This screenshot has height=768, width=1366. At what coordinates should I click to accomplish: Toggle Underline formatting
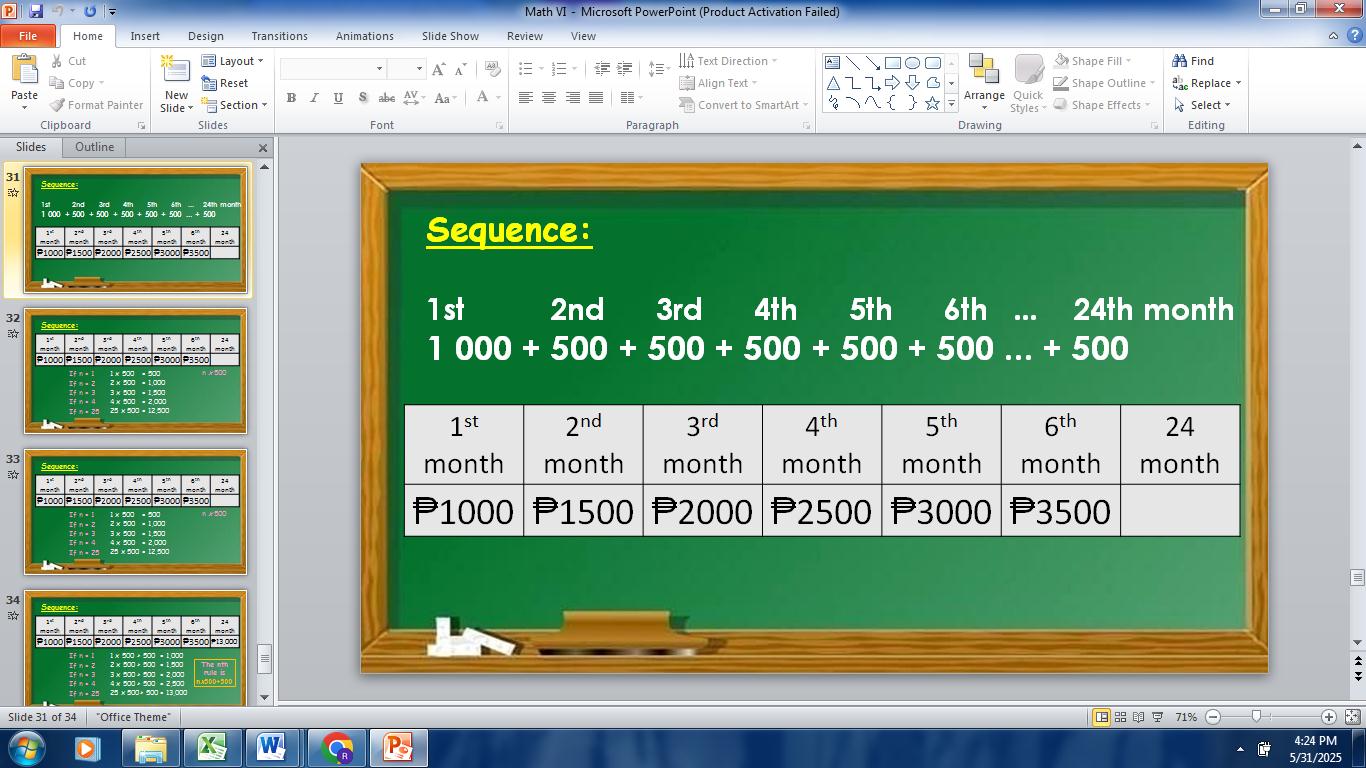coord(338,98)
